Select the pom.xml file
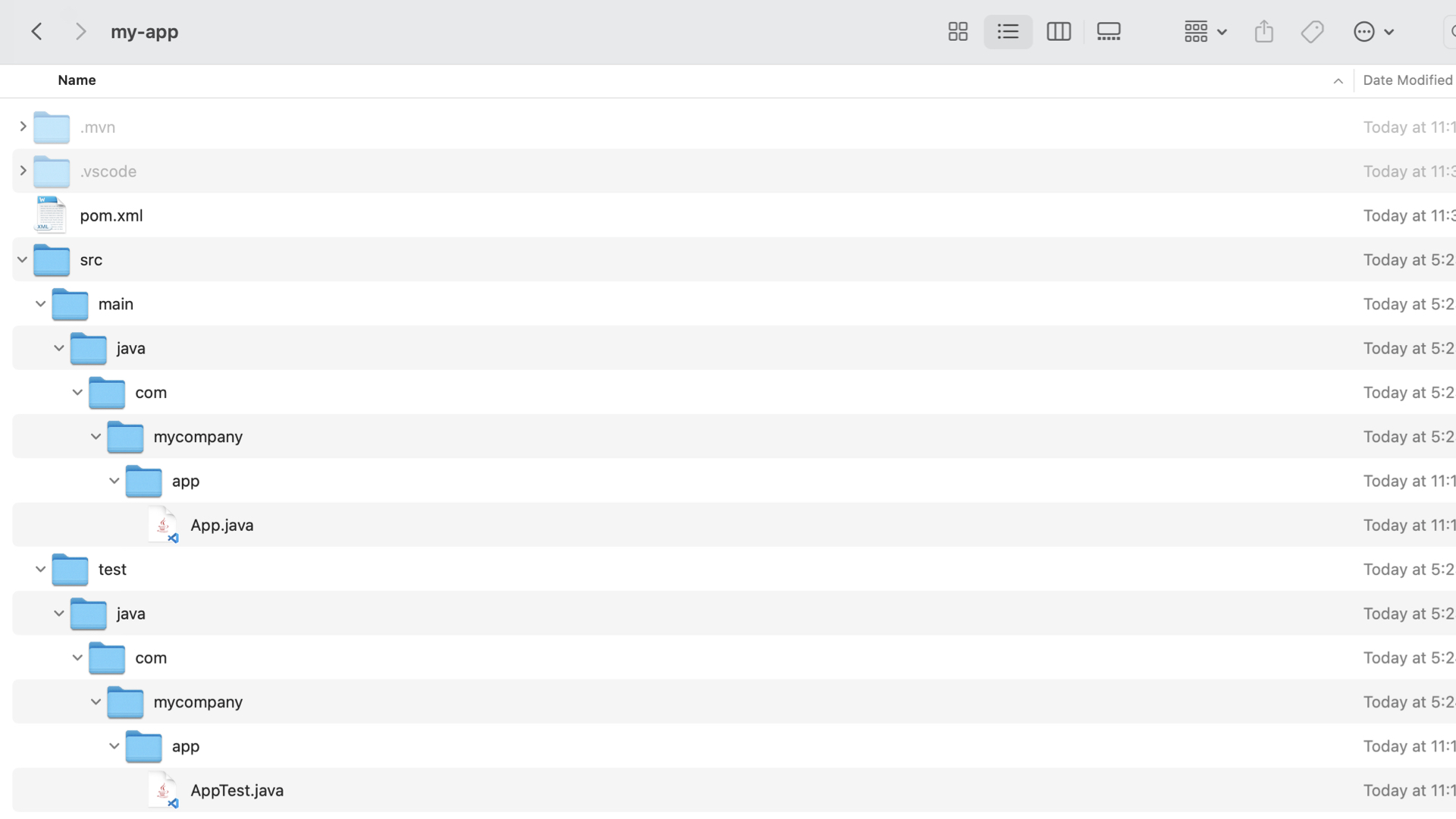The height and width of the screenshot is (819, 1456). point(111,215)
